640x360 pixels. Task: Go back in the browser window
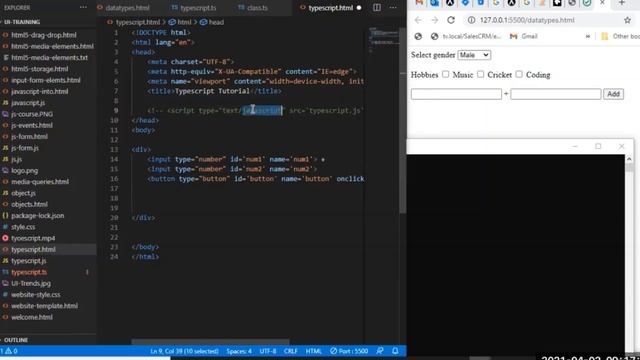coord(418,20)
